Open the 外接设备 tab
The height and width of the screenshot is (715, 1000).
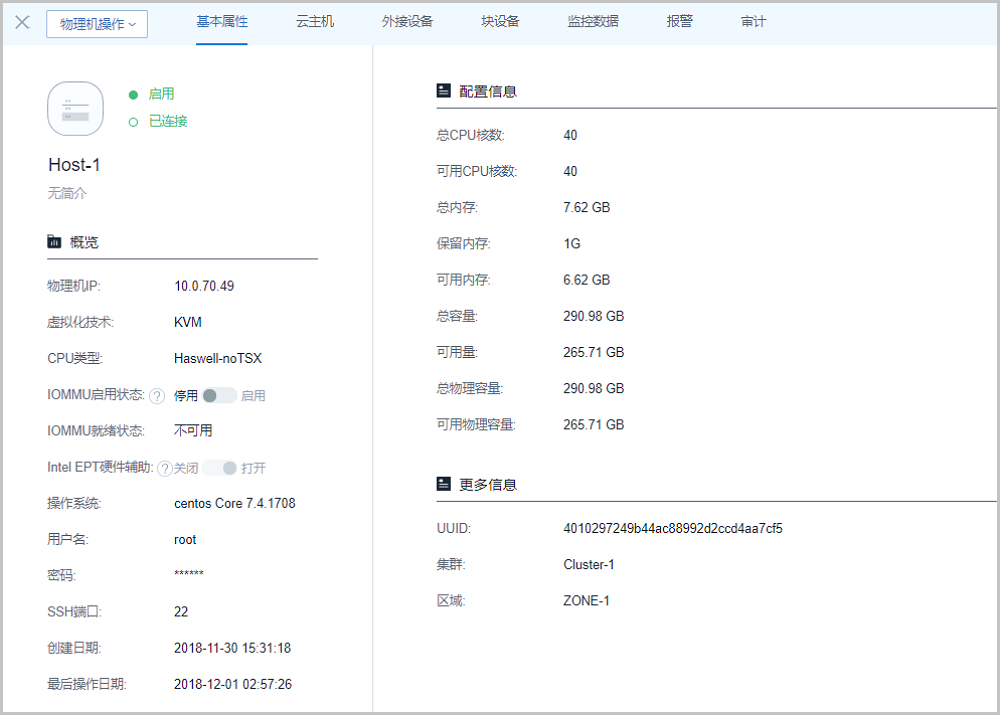tap(407, 21)
